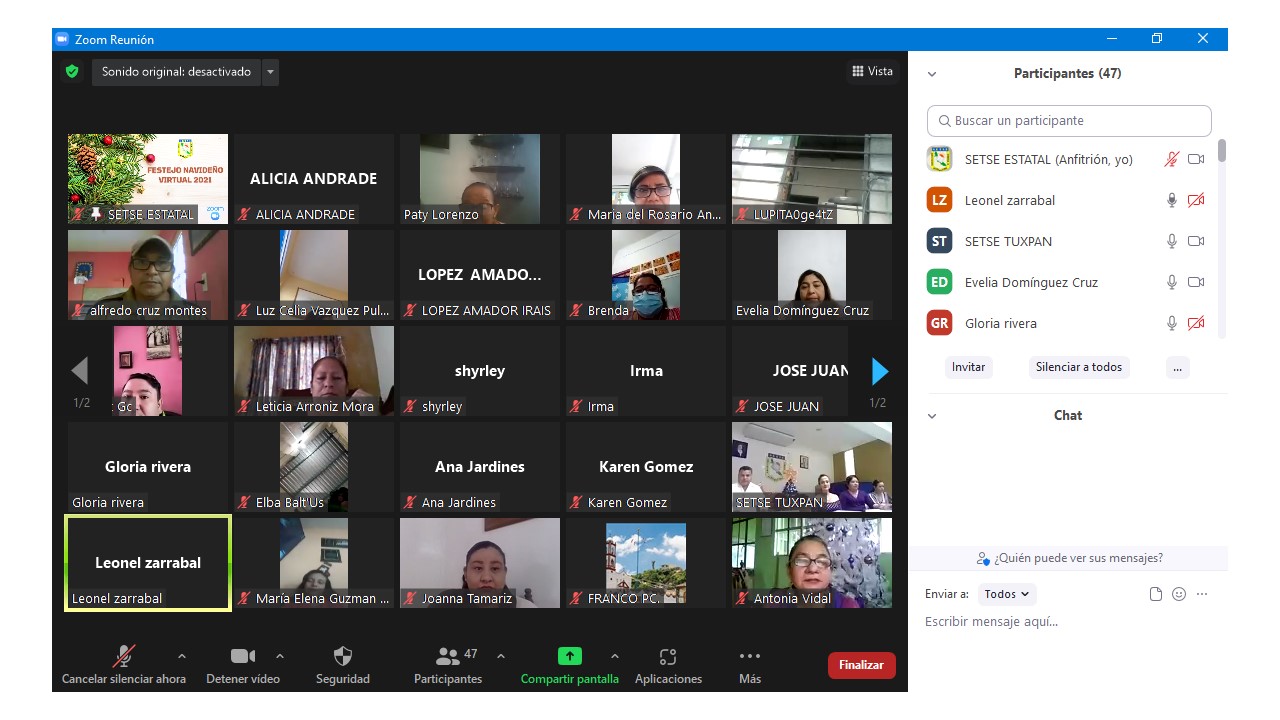The image size is (1280, 720).
Task: Click the red Finalizar button
Action: [x=861, y=665]
